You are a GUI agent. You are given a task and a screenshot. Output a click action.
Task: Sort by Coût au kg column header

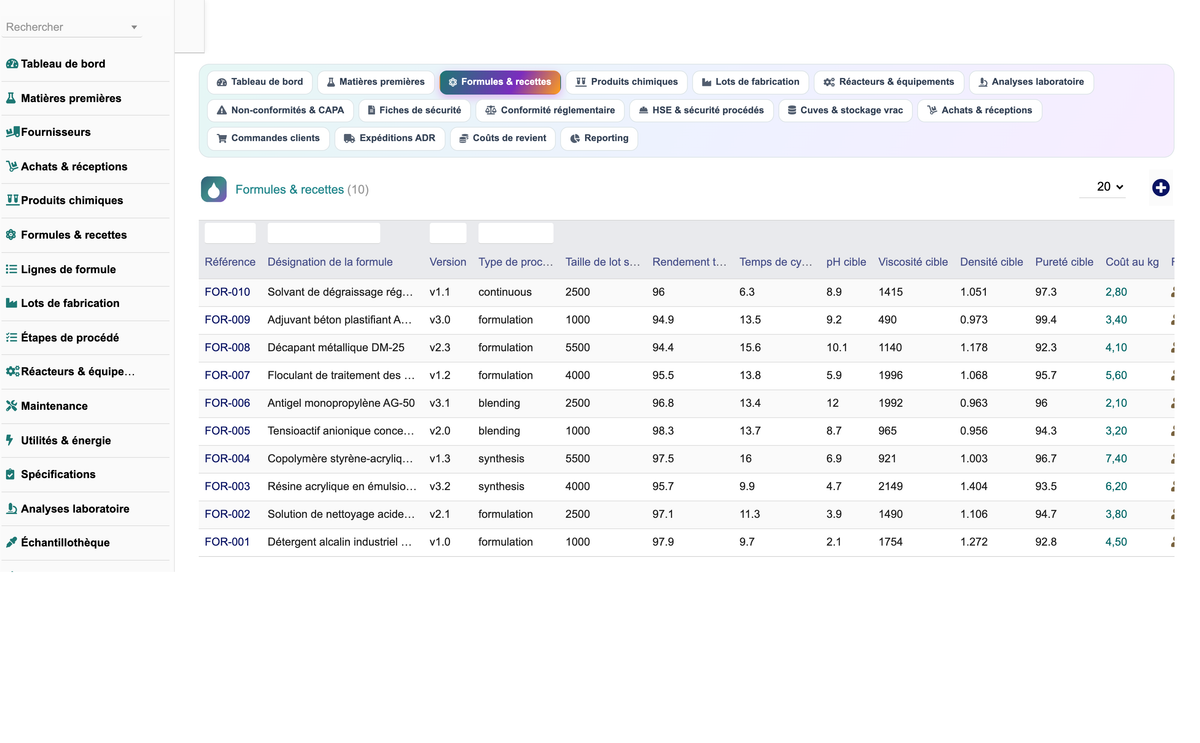(1132, 262)
